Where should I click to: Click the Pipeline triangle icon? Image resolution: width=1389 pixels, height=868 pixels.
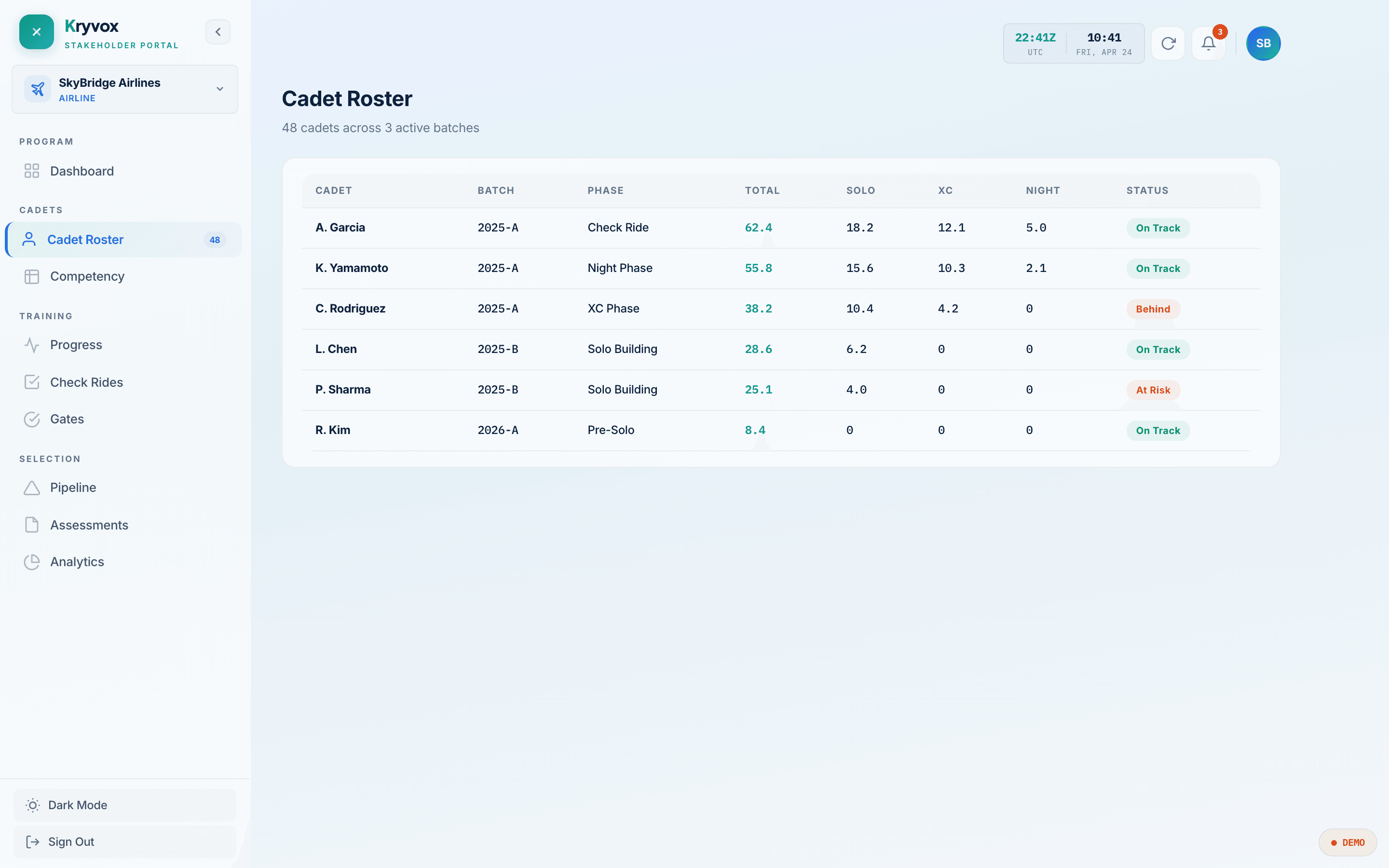(32, 488)
